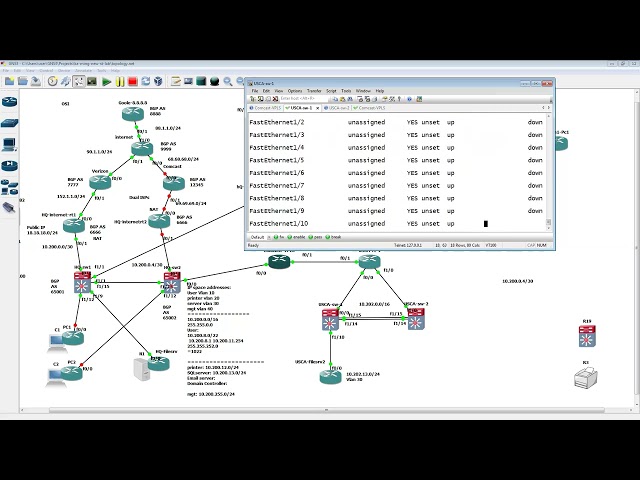
Task: Select Verizon router node on canvas
Action: pyautogui.click(x=100, y=182)
